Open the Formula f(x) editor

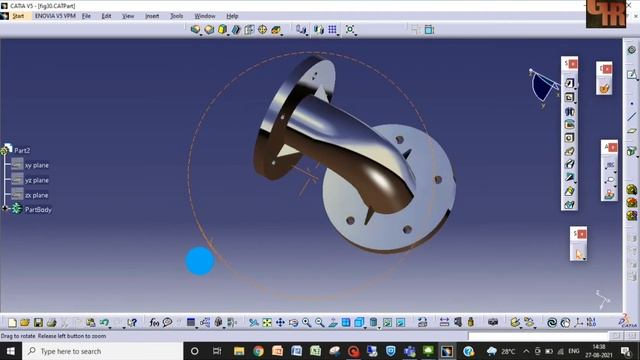tap(154, 323)
